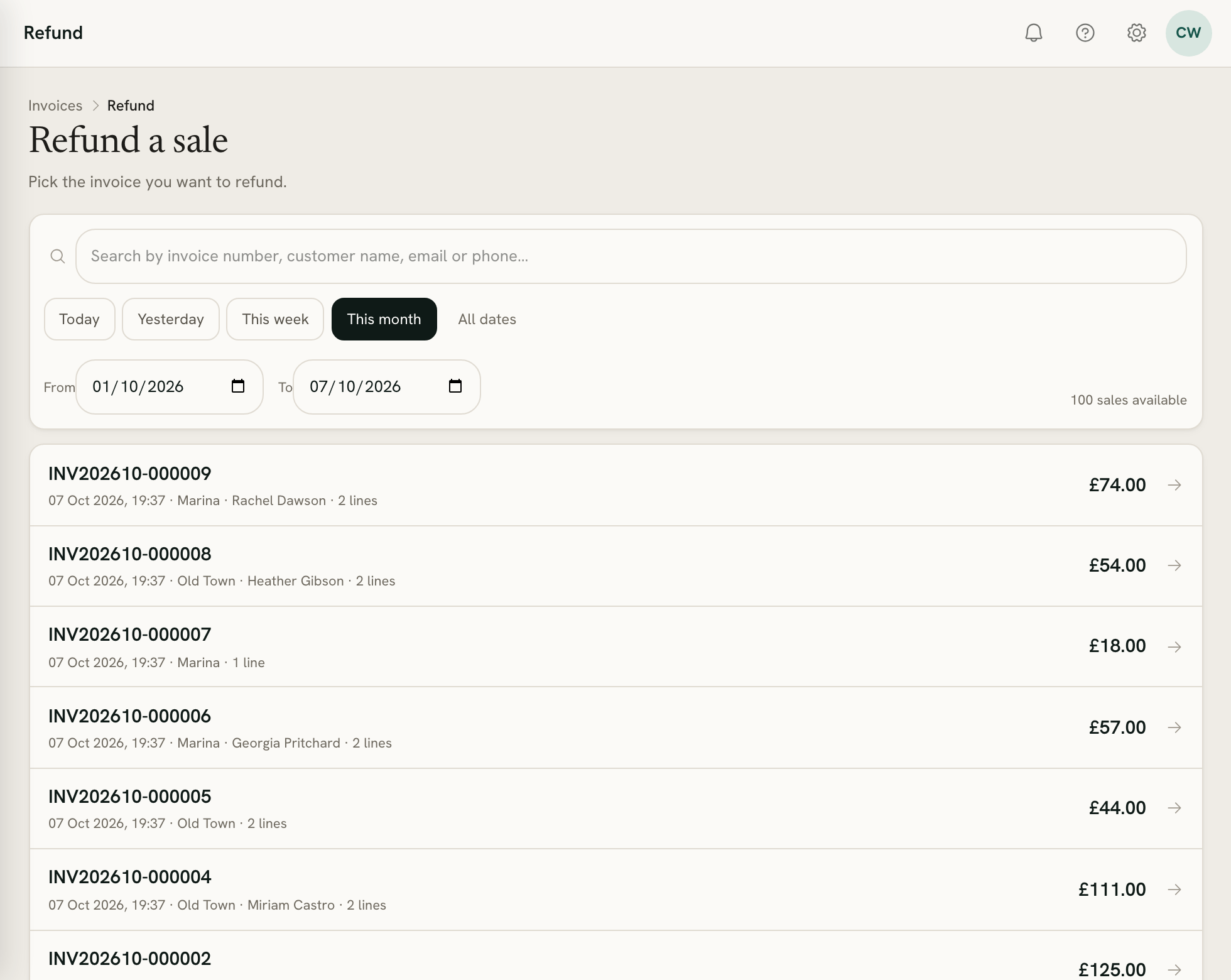Go back to Invoices breadcrumb

(x=55, y=106)
